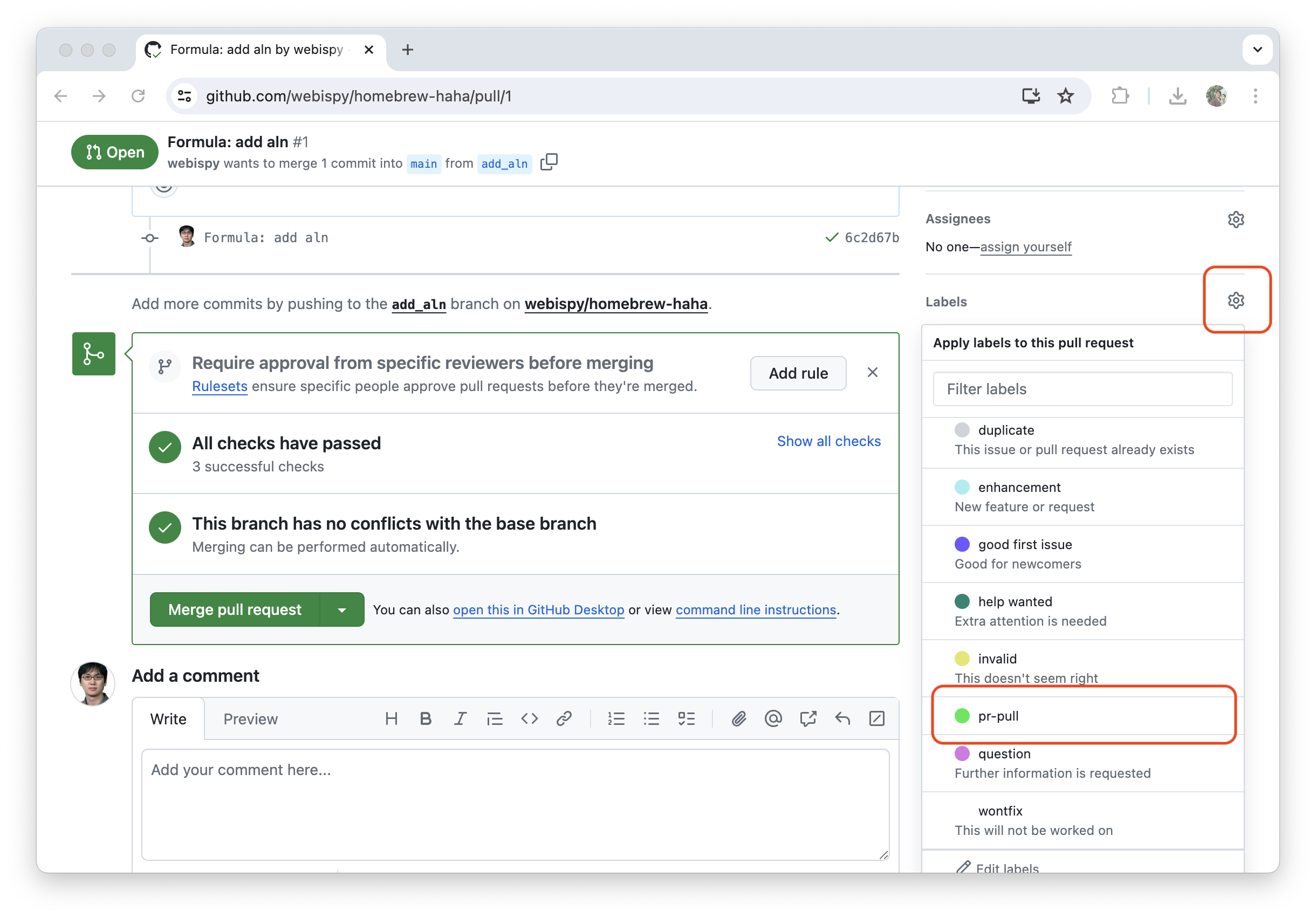The image size is (1316, 918).
Task: Switch to the Write tab
Action: [x=168, y=718]
